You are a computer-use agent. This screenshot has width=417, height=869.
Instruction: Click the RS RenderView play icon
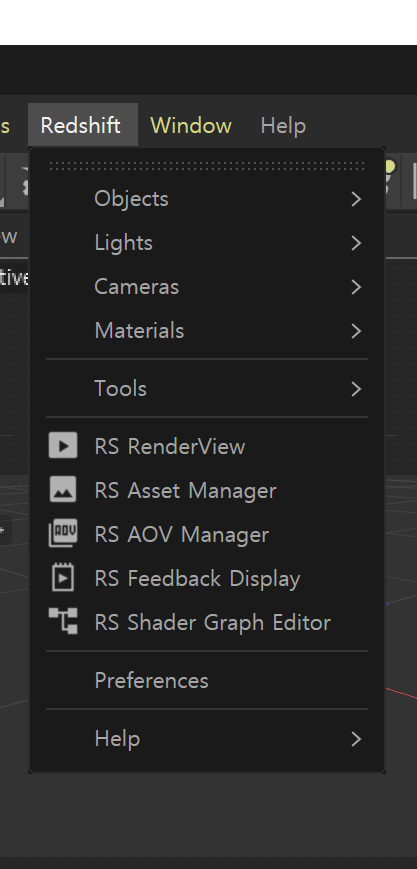click(63, 446)
